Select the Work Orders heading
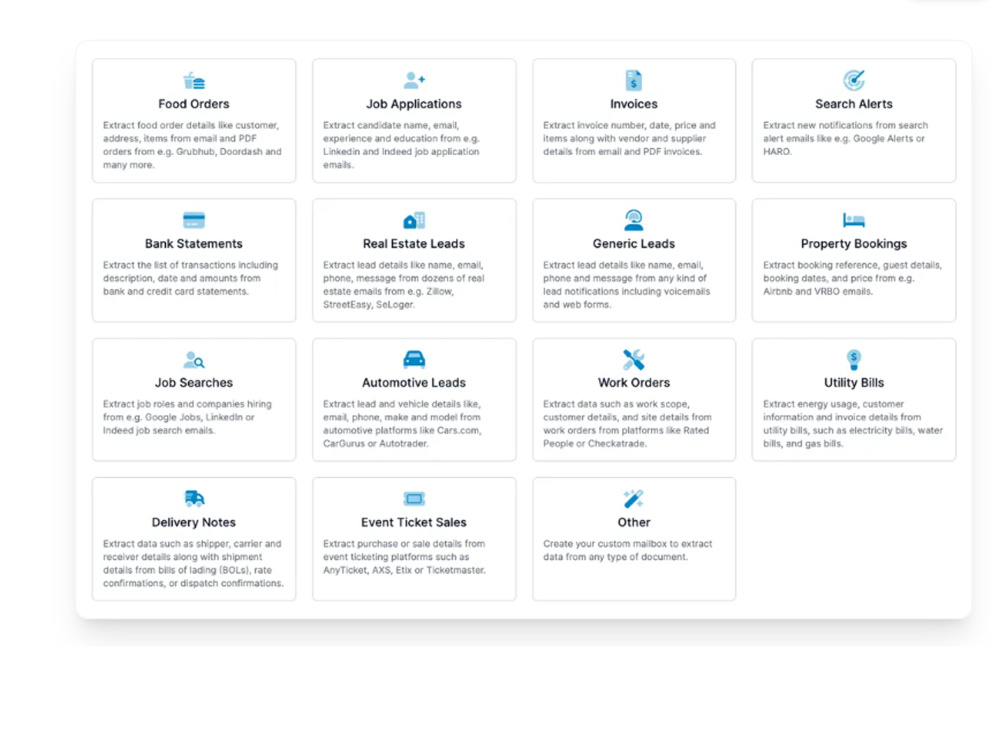1000x750 pixels. tap(633, 383)
